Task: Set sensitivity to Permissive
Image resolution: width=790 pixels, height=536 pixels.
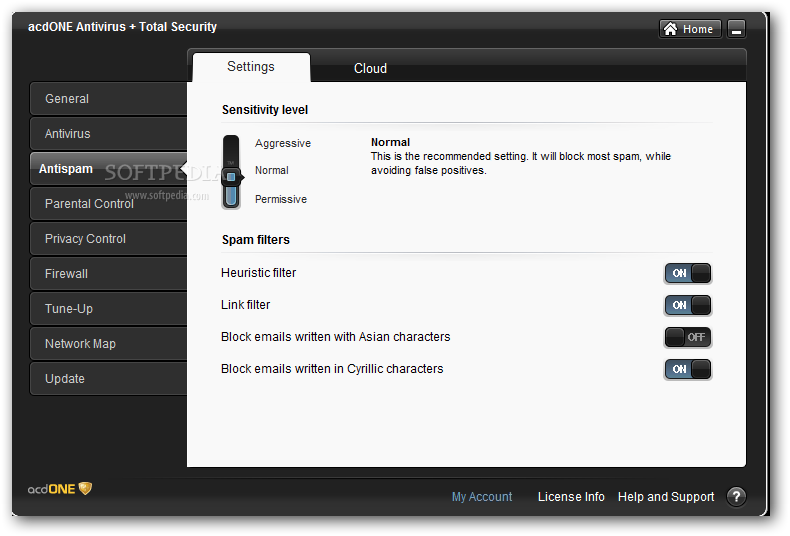Action: point(281,199)
